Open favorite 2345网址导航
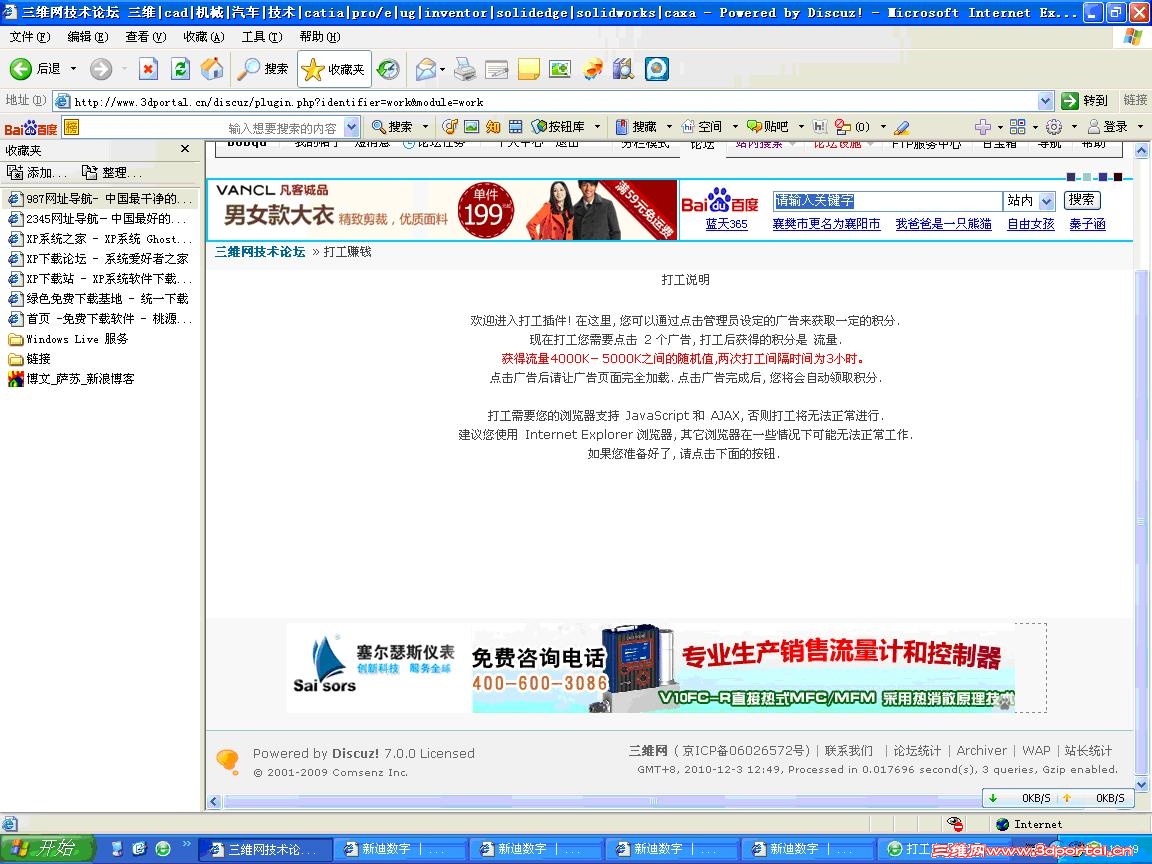The height and width of the screenshot is (864, 1152). [98, 219]
